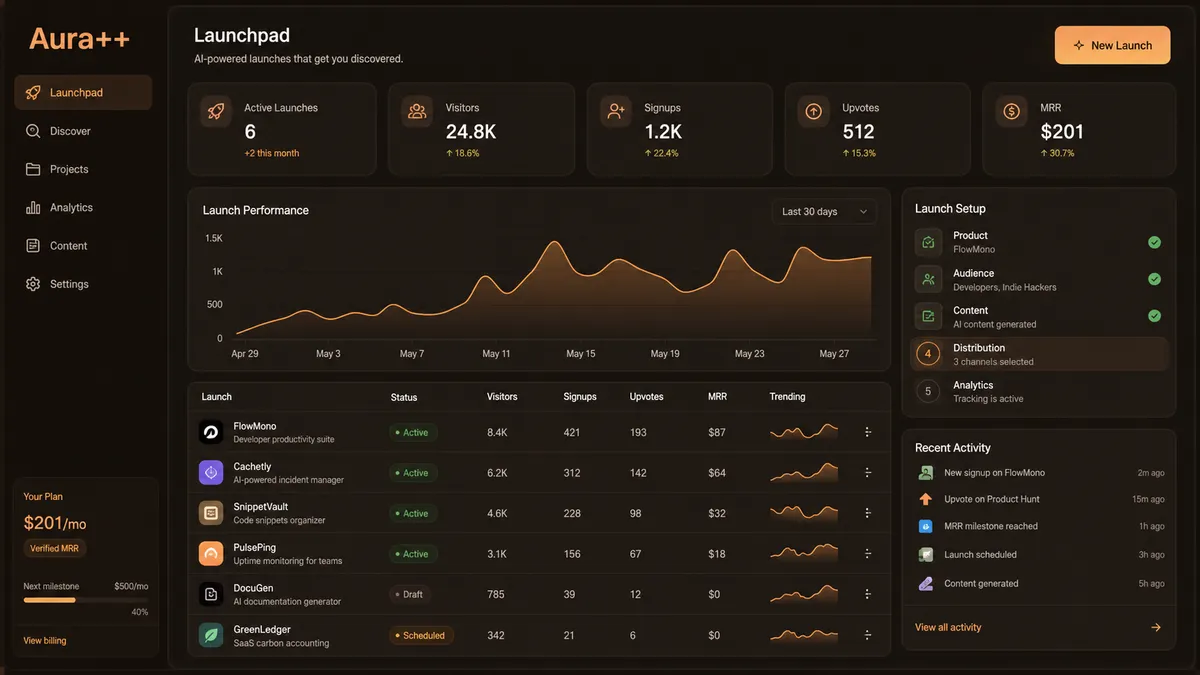
Task: Click the SnippetVault app icon
Action: [x=211, y=513]
